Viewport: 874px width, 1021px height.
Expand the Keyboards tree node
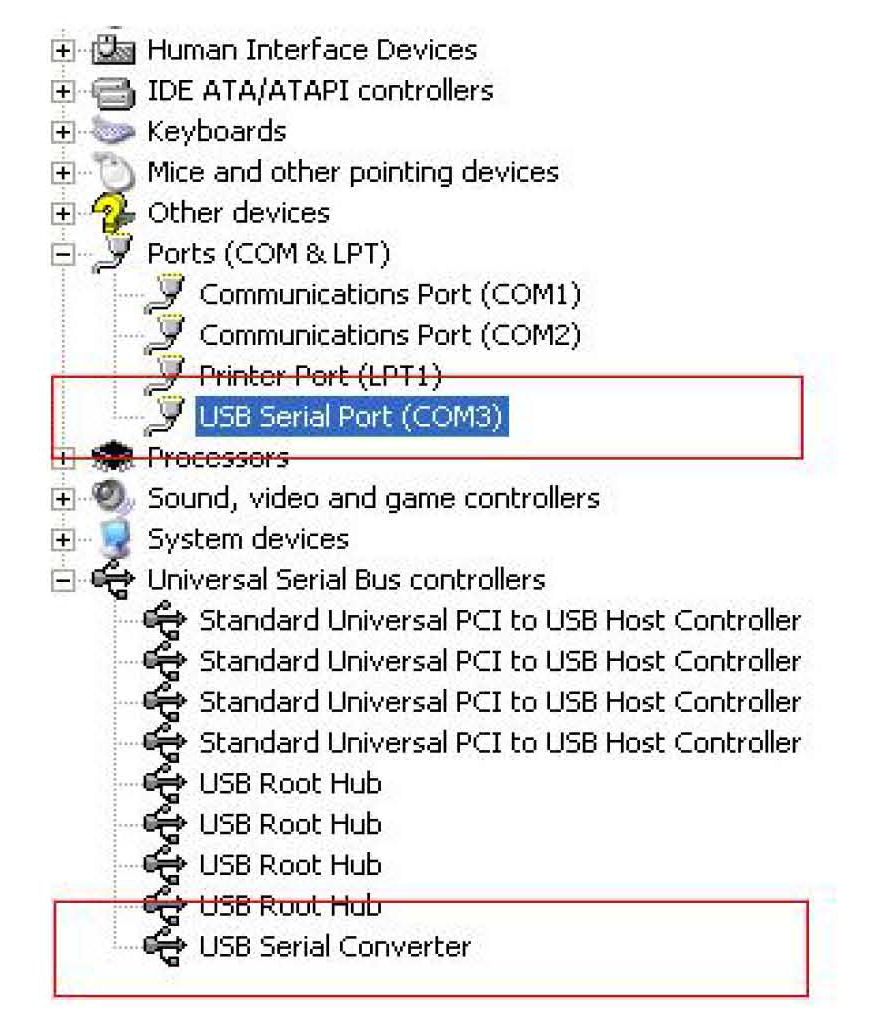(x=63, y=132)
